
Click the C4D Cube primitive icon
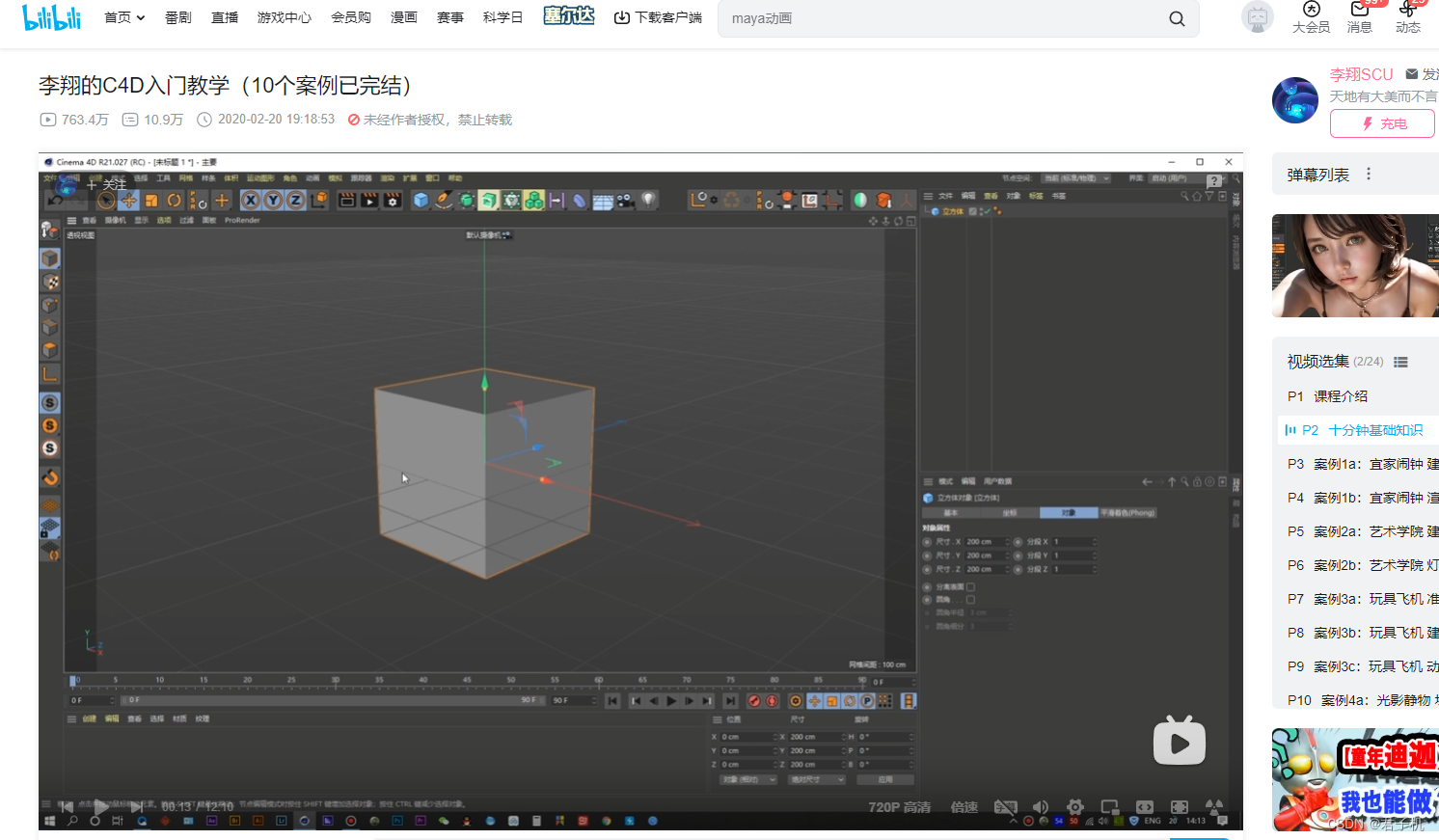(421, 200)
